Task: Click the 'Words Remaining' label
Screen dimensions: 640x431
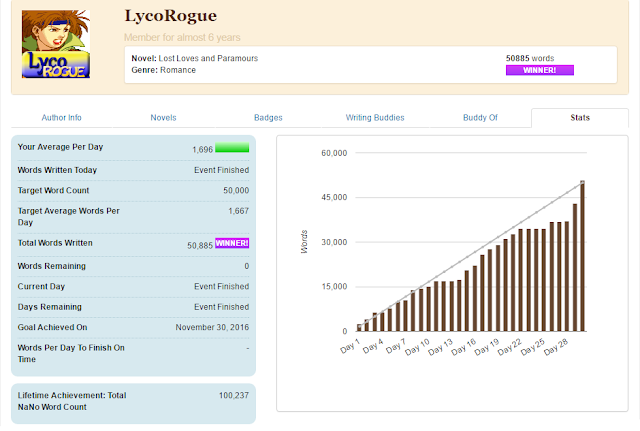Action: point(51,266)
